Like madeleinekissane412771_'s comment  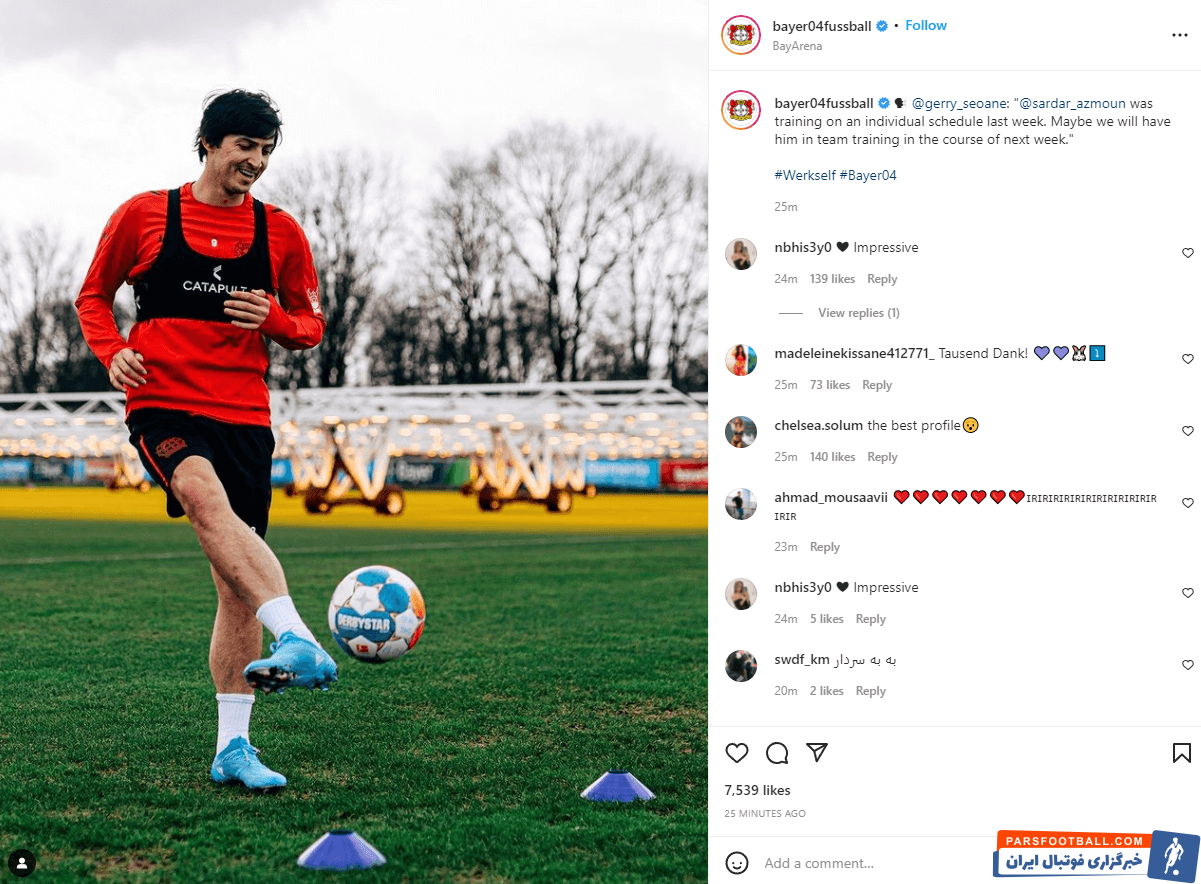click(1188, 359)
